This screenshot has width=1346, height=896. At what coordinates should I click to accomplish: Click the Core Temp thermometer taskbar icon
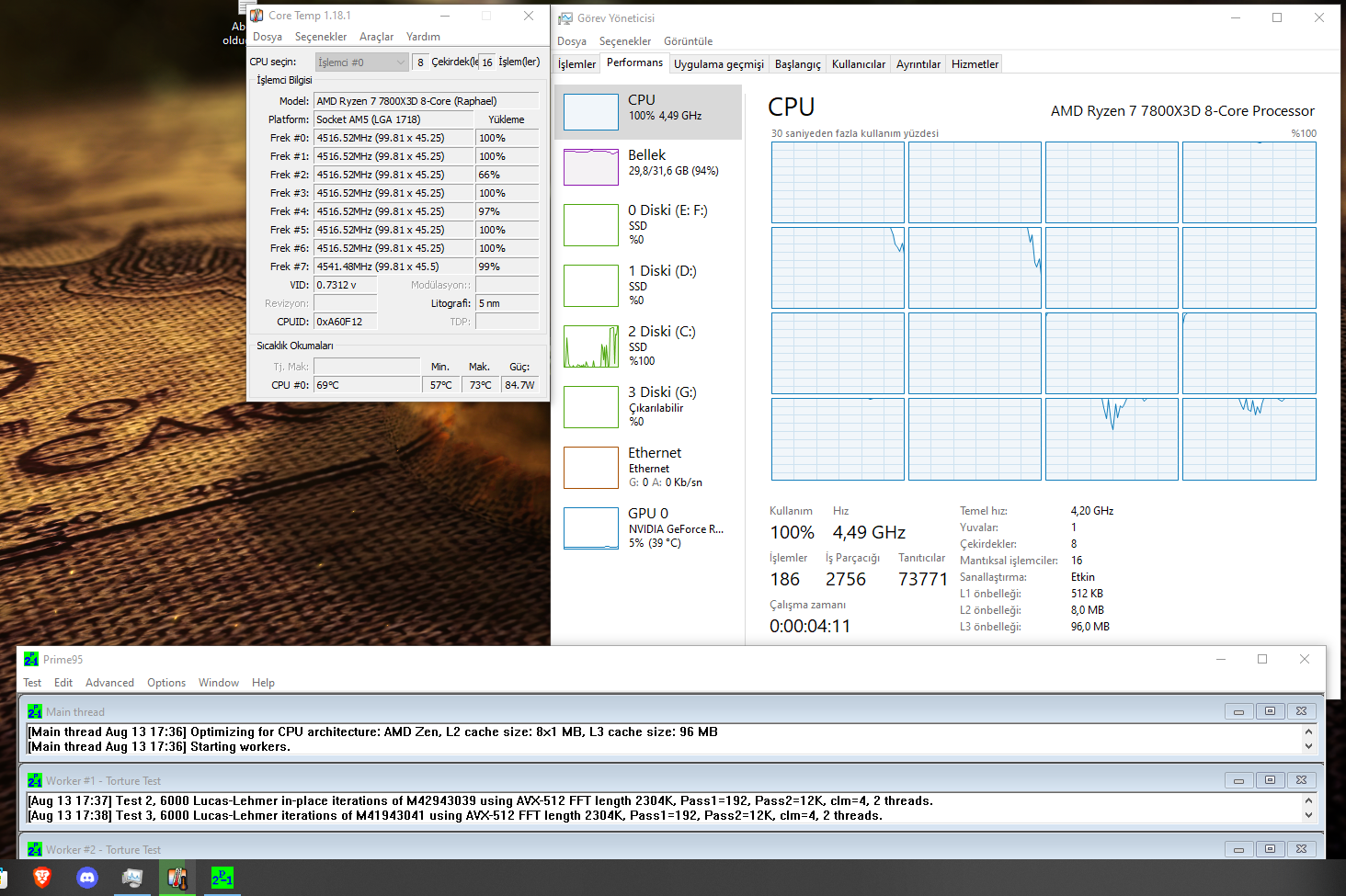[x=177, y=878]
